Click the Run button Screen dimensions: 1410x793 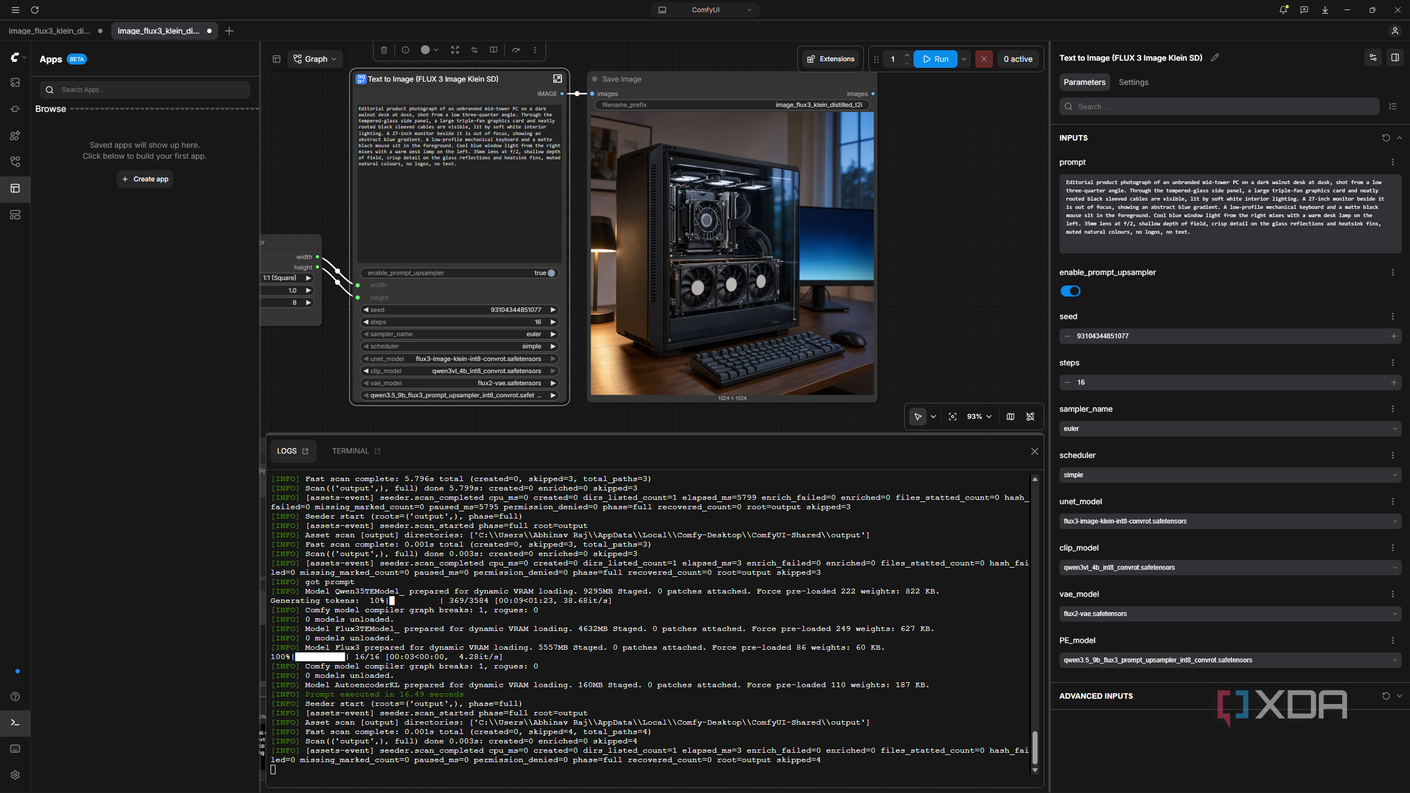[x=936, y=59]
